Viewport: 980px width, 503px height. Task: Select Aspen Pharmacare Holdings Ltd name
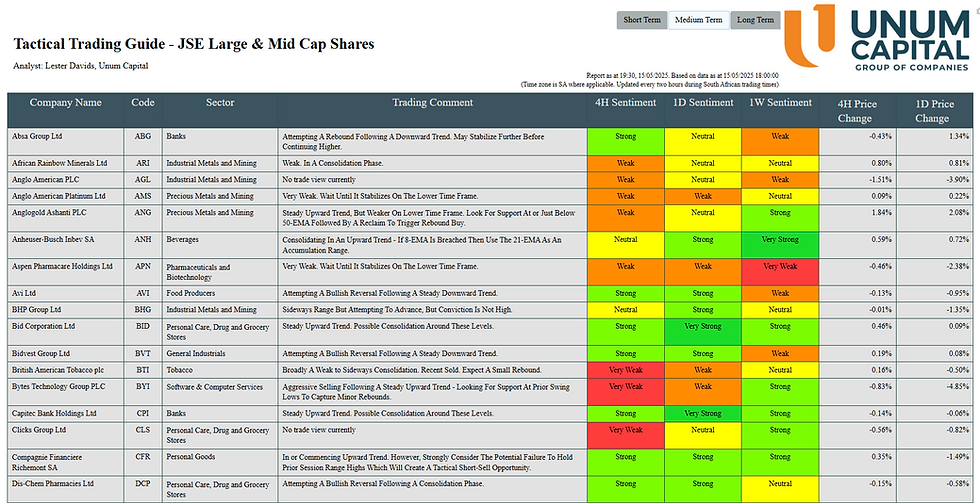62,266
